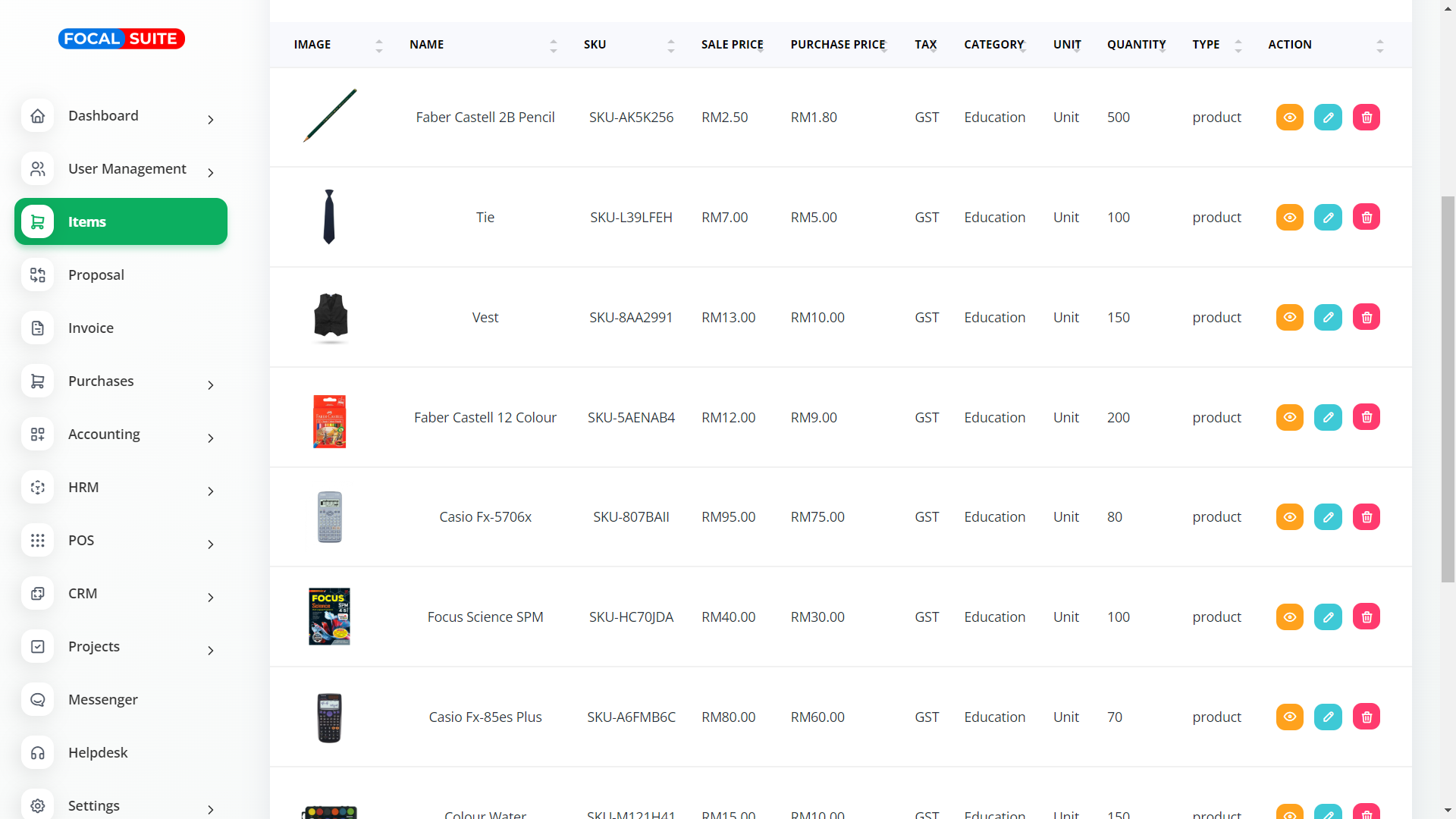View details of Faber Castell 2B Pencil
1456x819 pixels.
pos(1289,118)
